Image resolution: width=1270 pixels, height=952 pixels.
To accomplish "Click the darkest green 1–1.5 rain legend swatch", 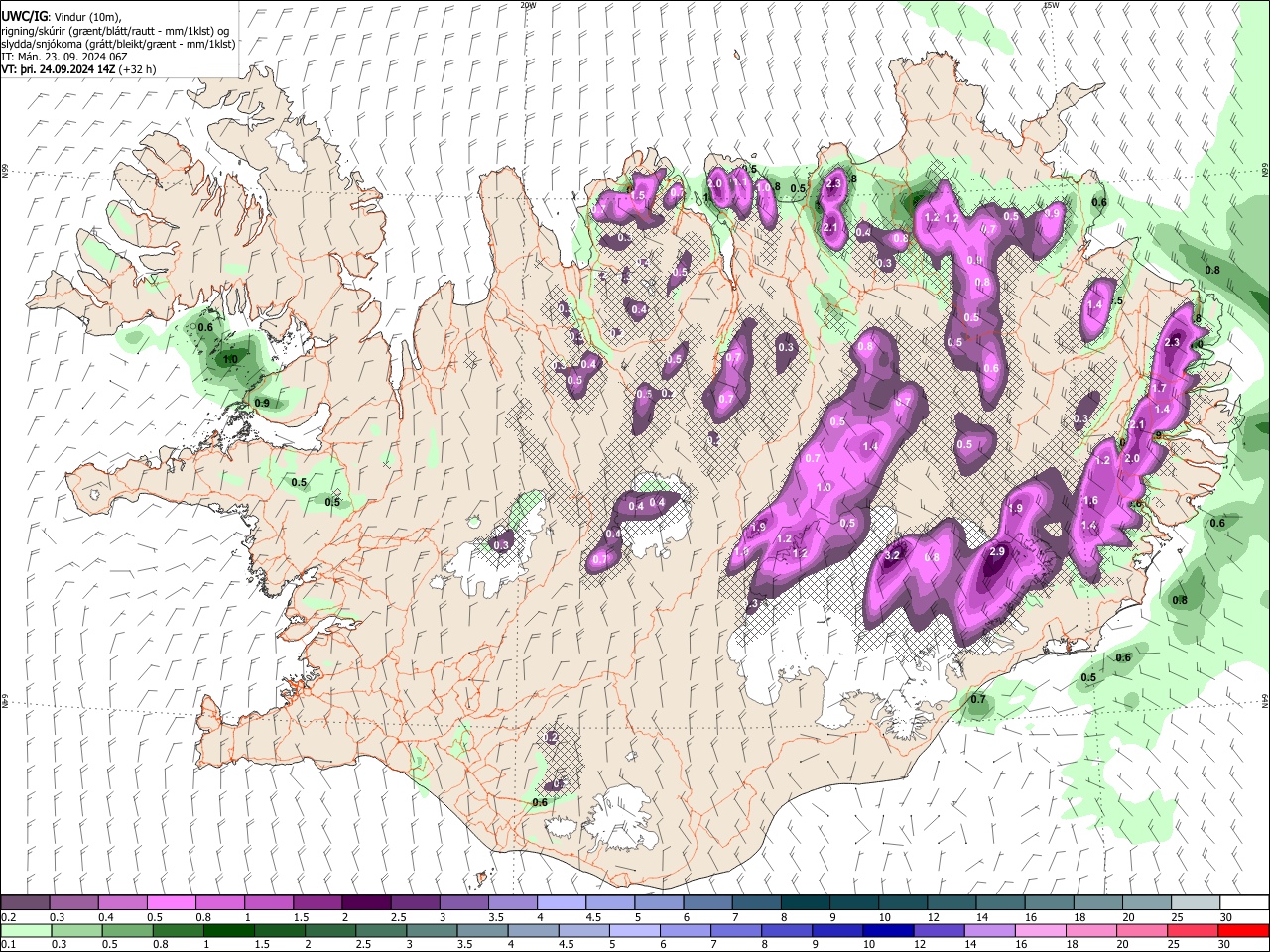I will pyautogui.click(x=228, y=930).
